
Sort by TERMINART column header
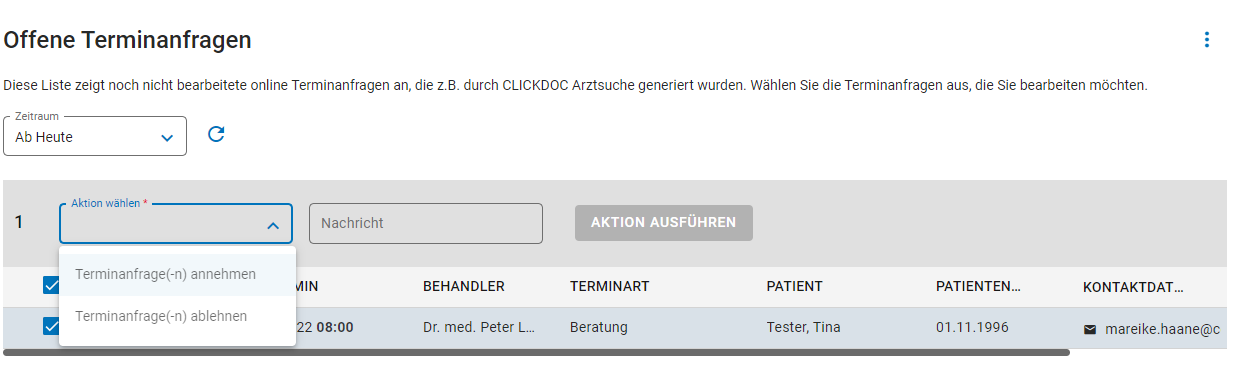click(x=610, y=287)
